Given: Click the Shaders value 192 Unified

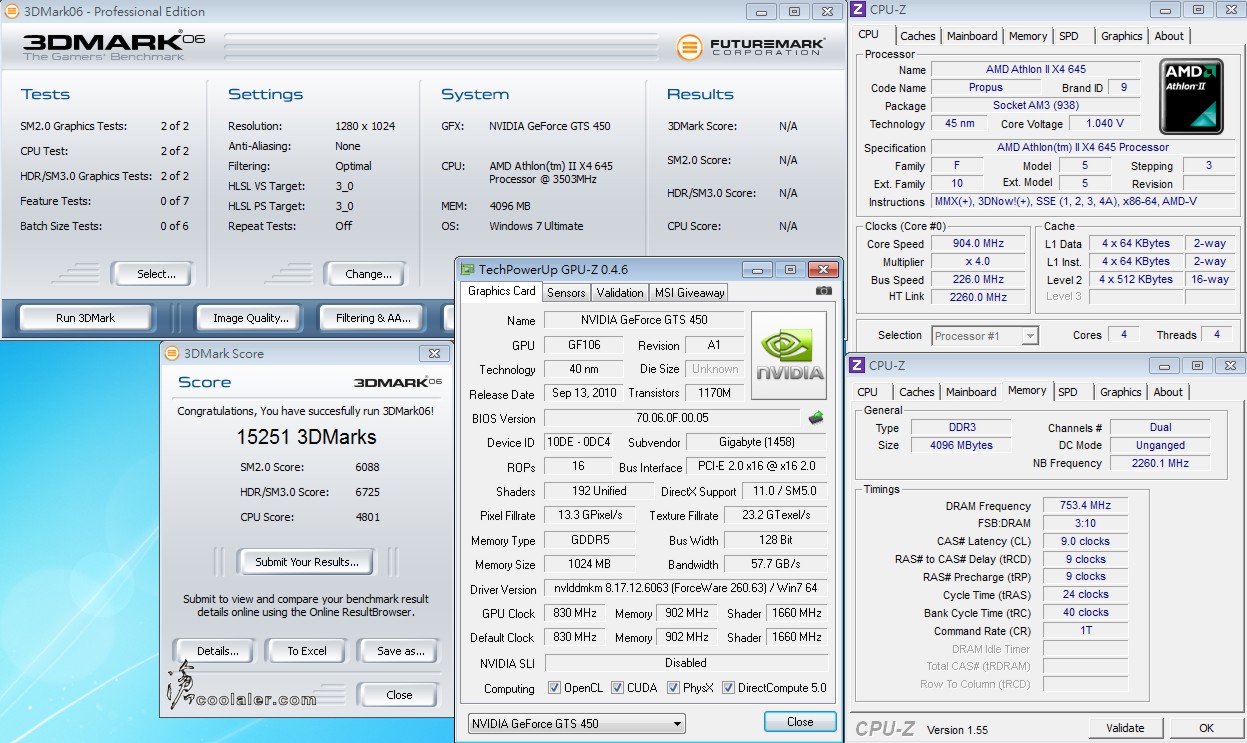Looking at the screenshot, I should (x=598, y=491).
